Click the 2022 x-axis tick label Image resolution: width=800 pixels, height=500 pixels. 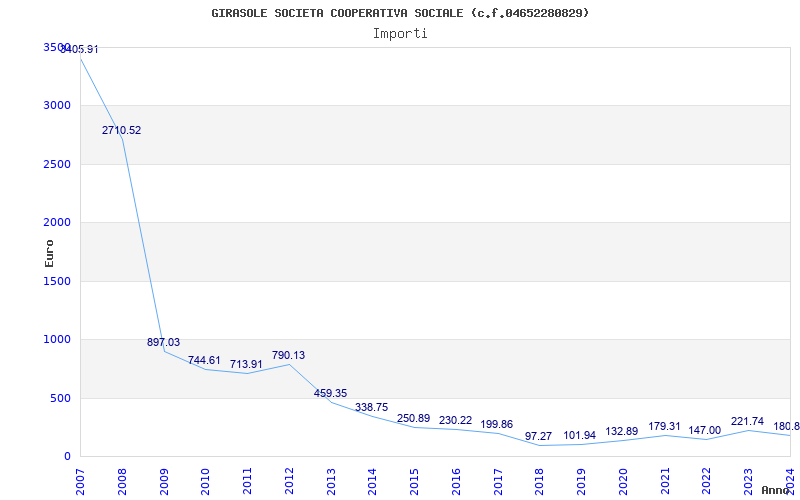point(707,482)
